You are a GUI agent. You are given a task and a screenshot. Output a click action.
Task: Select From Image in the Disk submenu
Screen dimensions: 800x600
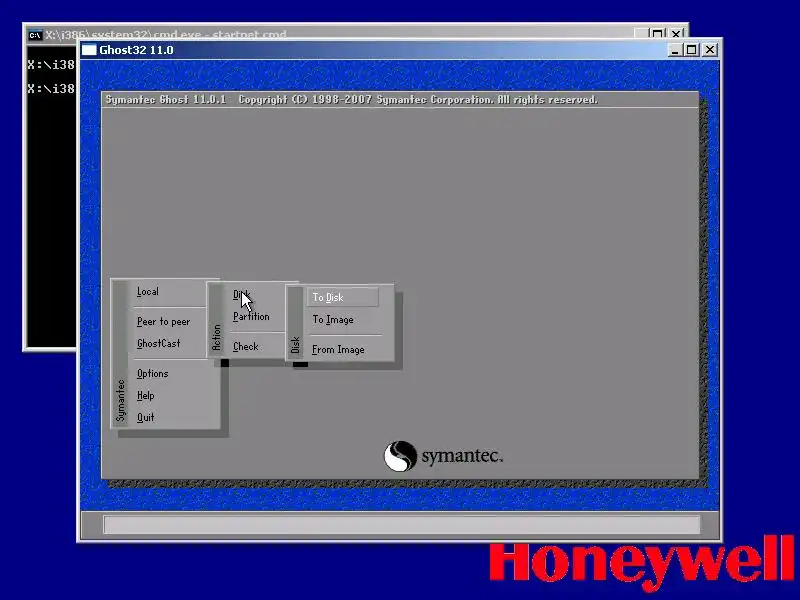point(338,349)
